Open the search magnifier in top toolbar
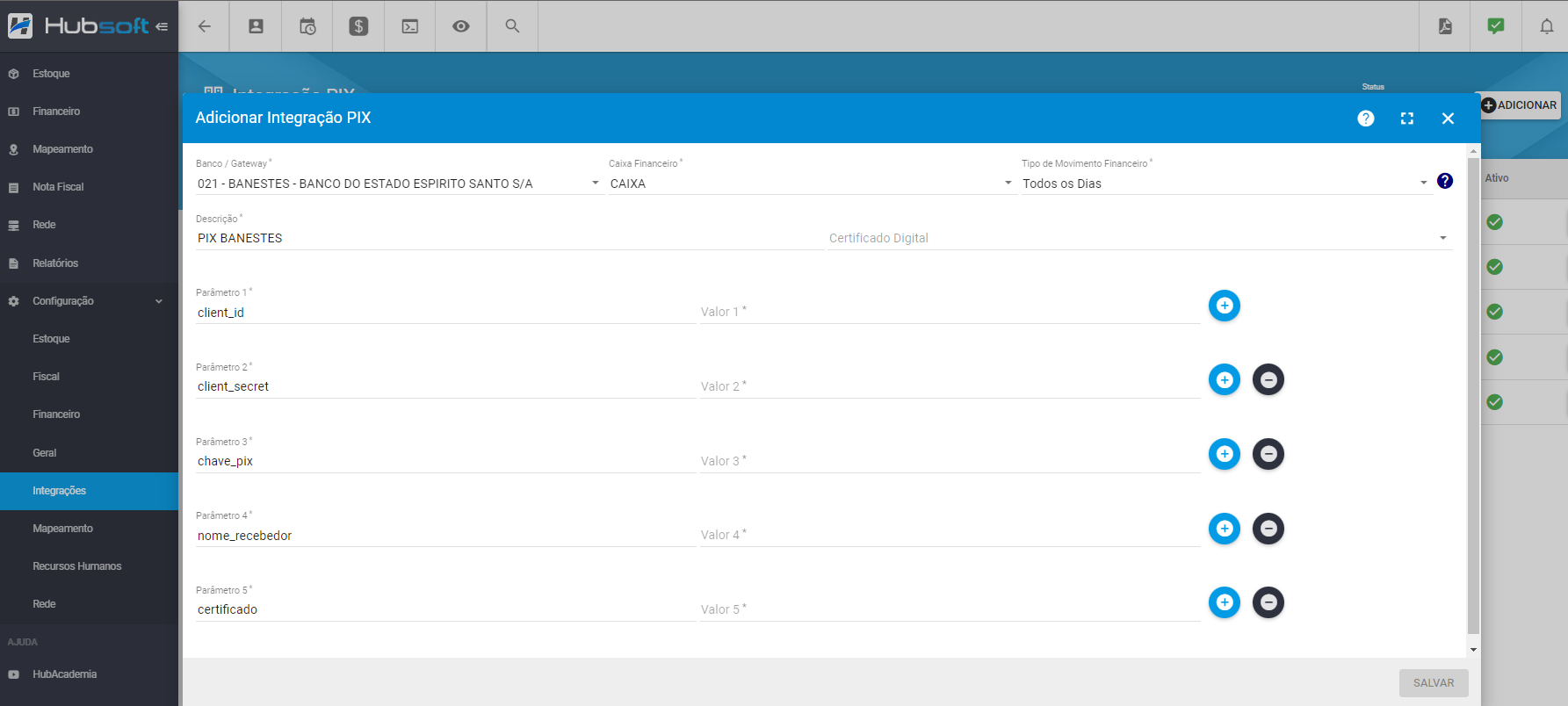 512,26
